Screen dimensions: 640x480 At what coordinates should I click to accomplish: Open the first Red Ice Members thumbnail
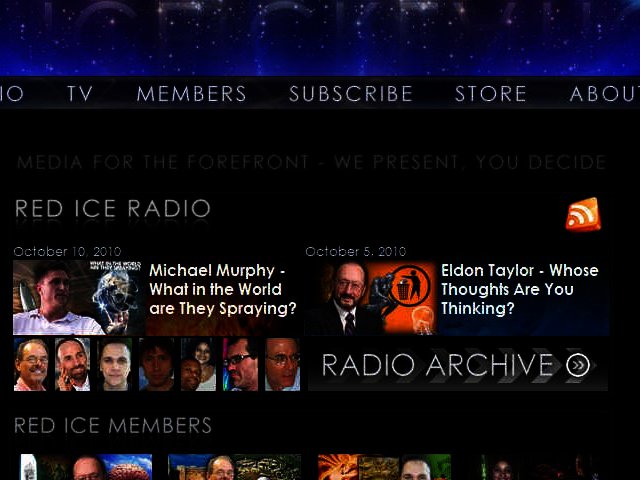85,468
